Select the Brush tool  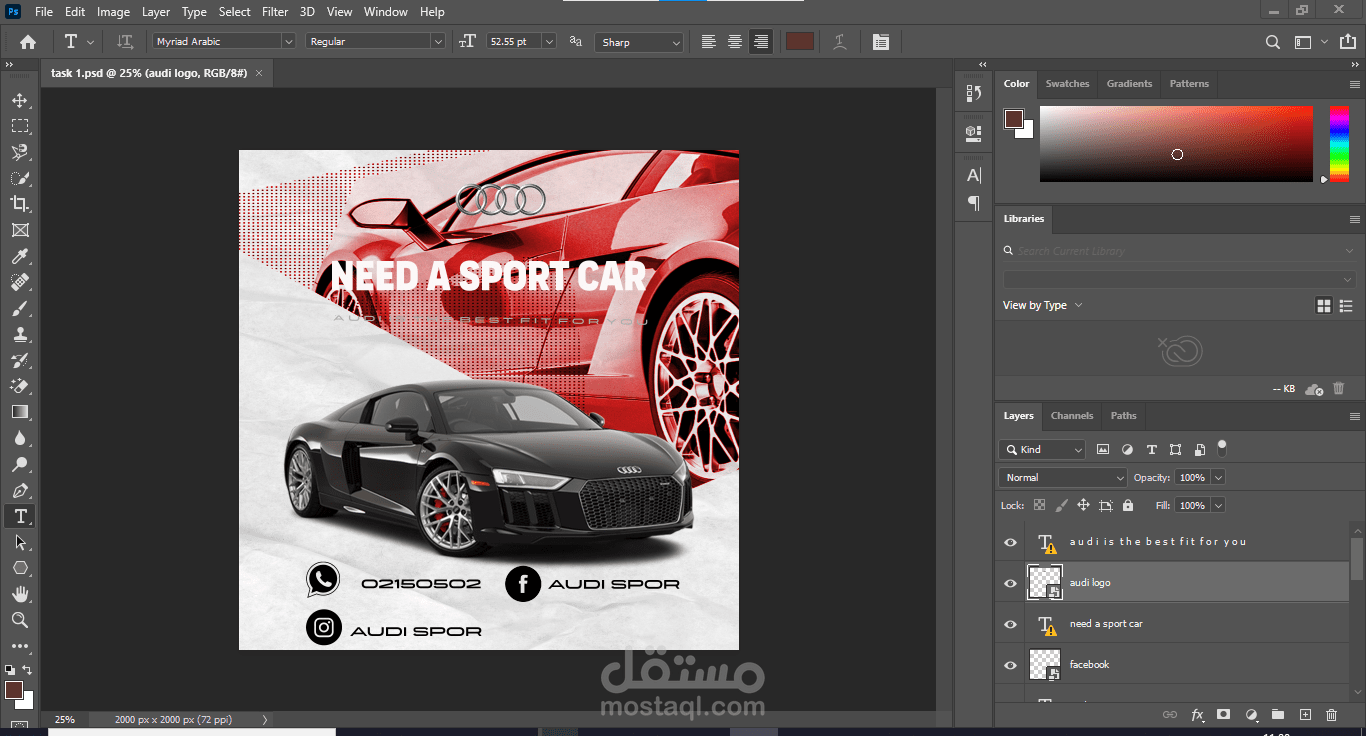[19, 309]
